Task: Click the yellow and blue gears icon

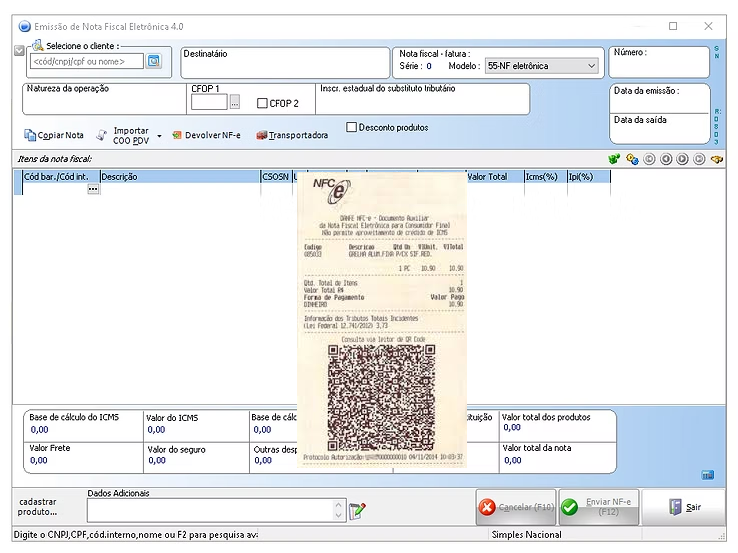Action: coord(632,159)
